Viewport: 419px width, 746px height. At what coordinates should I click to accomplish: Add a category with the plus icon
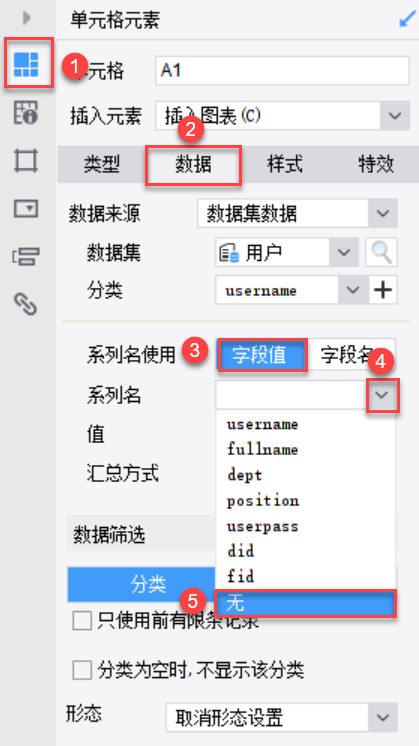[x=383, y=290]
